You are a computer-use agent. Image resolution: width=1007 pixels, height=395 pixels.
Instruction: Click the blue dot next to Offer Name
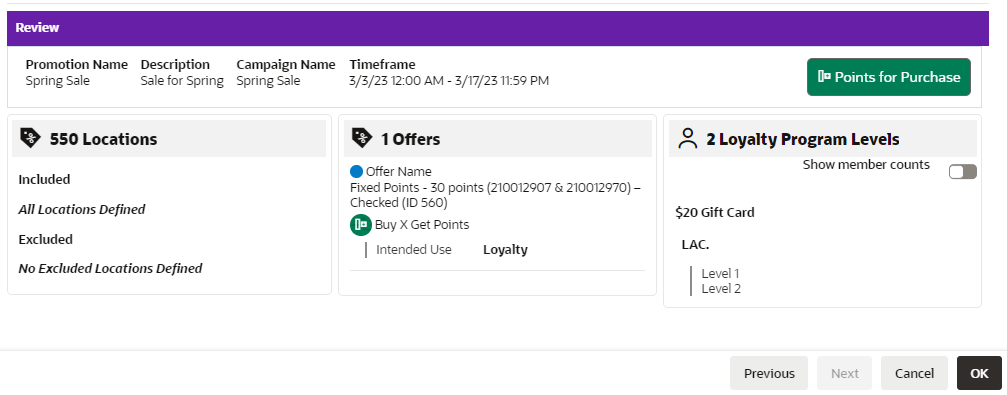[x=356, y=171]
